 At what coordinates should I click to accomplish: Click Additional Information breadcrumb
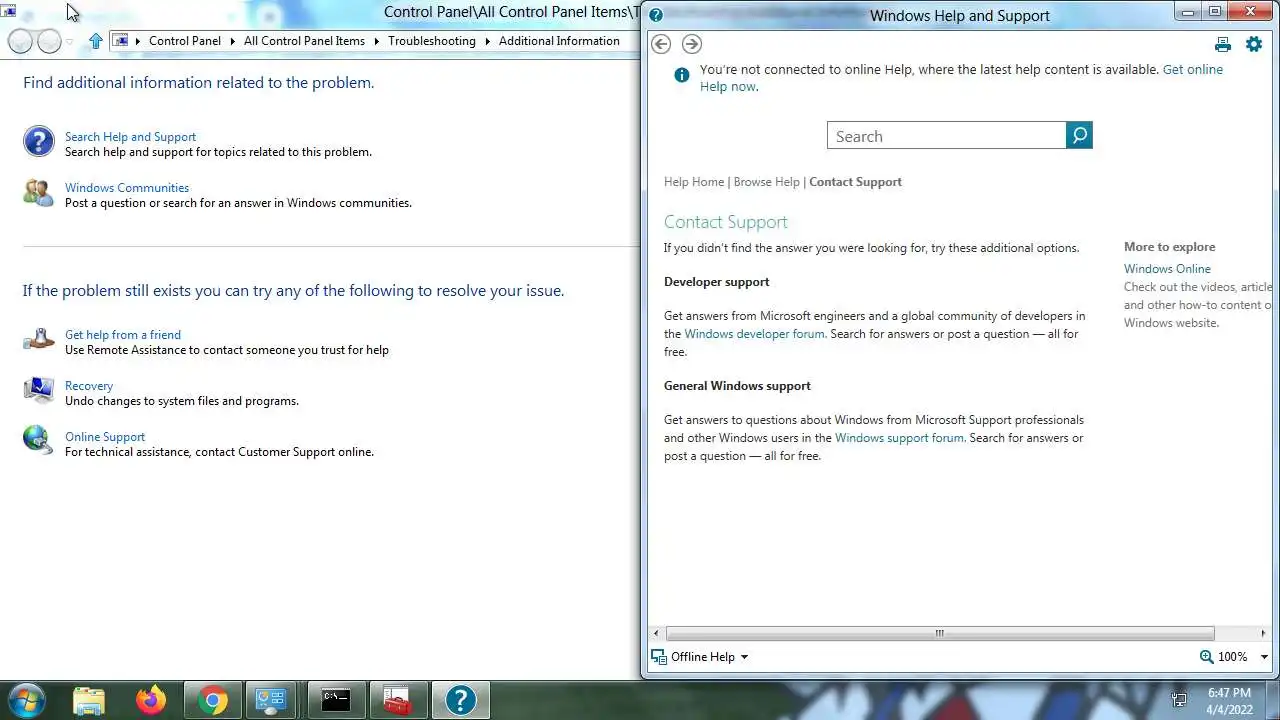pyautogui.click(x=559, y=41)
